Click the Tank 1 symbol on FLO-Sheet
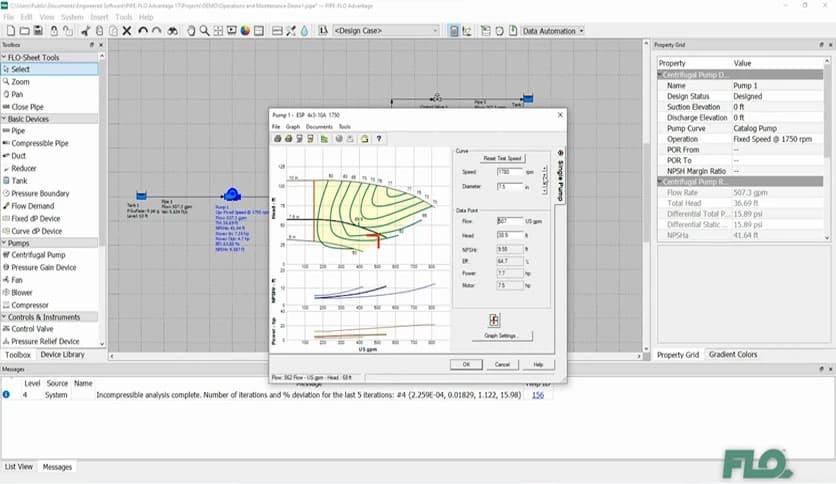The image size is (836, 484). tap(141, 196)
